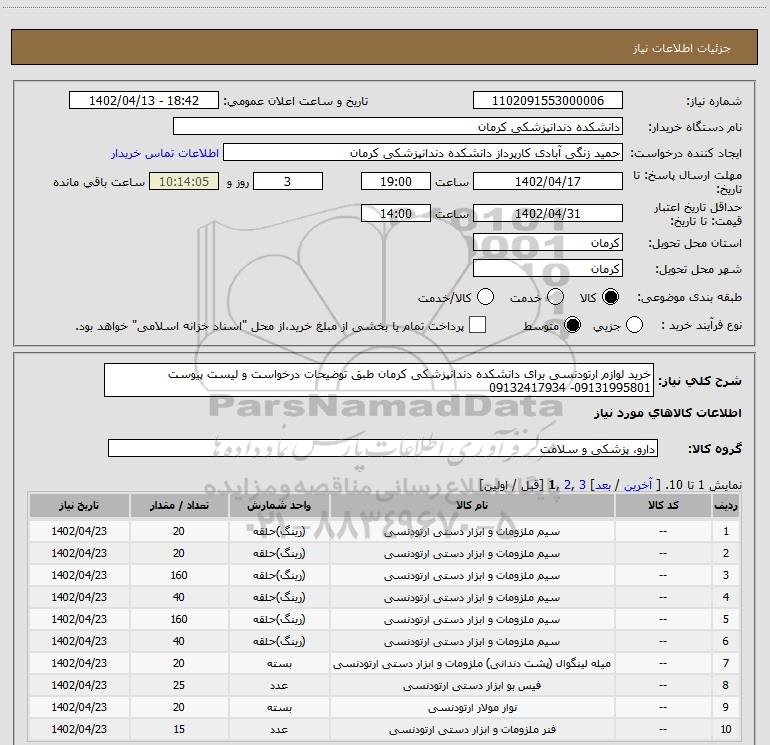The width and height of the screenshot is (770, 745).
Task: Select row 2 unit (رینگ)حلقه
Action: tap(279, 553)
